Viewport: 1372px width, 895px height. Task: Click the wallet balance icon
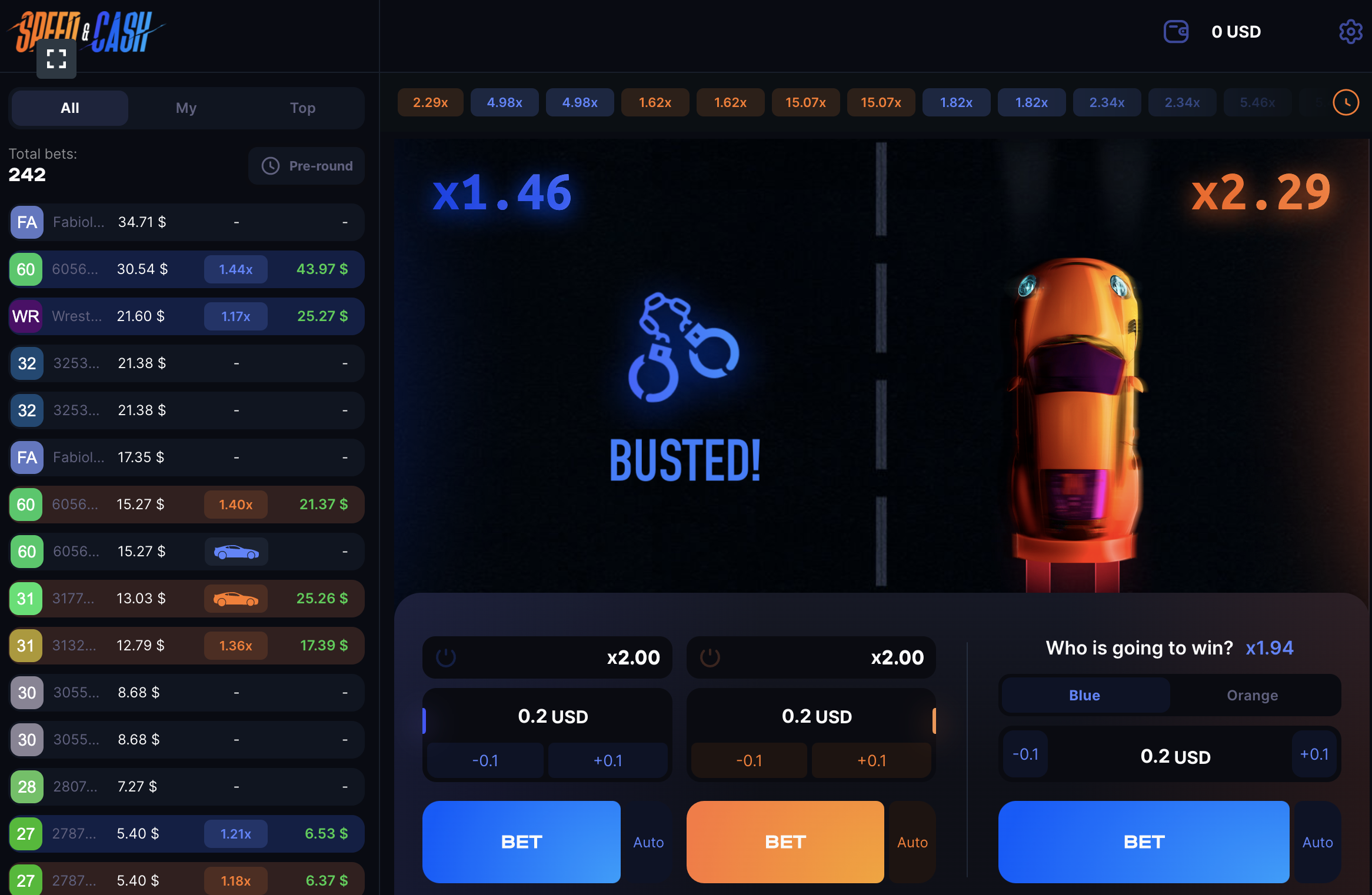point(1175,32)
